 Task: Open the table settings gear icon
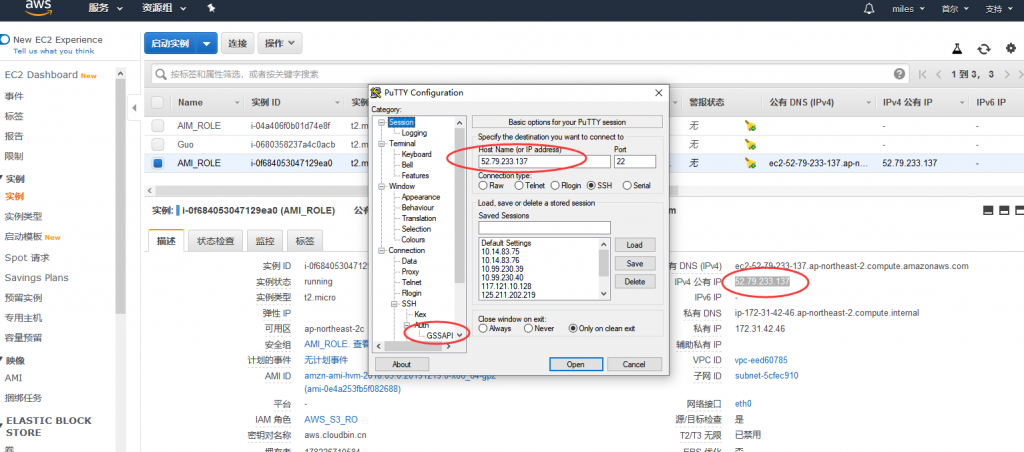[1011, 48]
